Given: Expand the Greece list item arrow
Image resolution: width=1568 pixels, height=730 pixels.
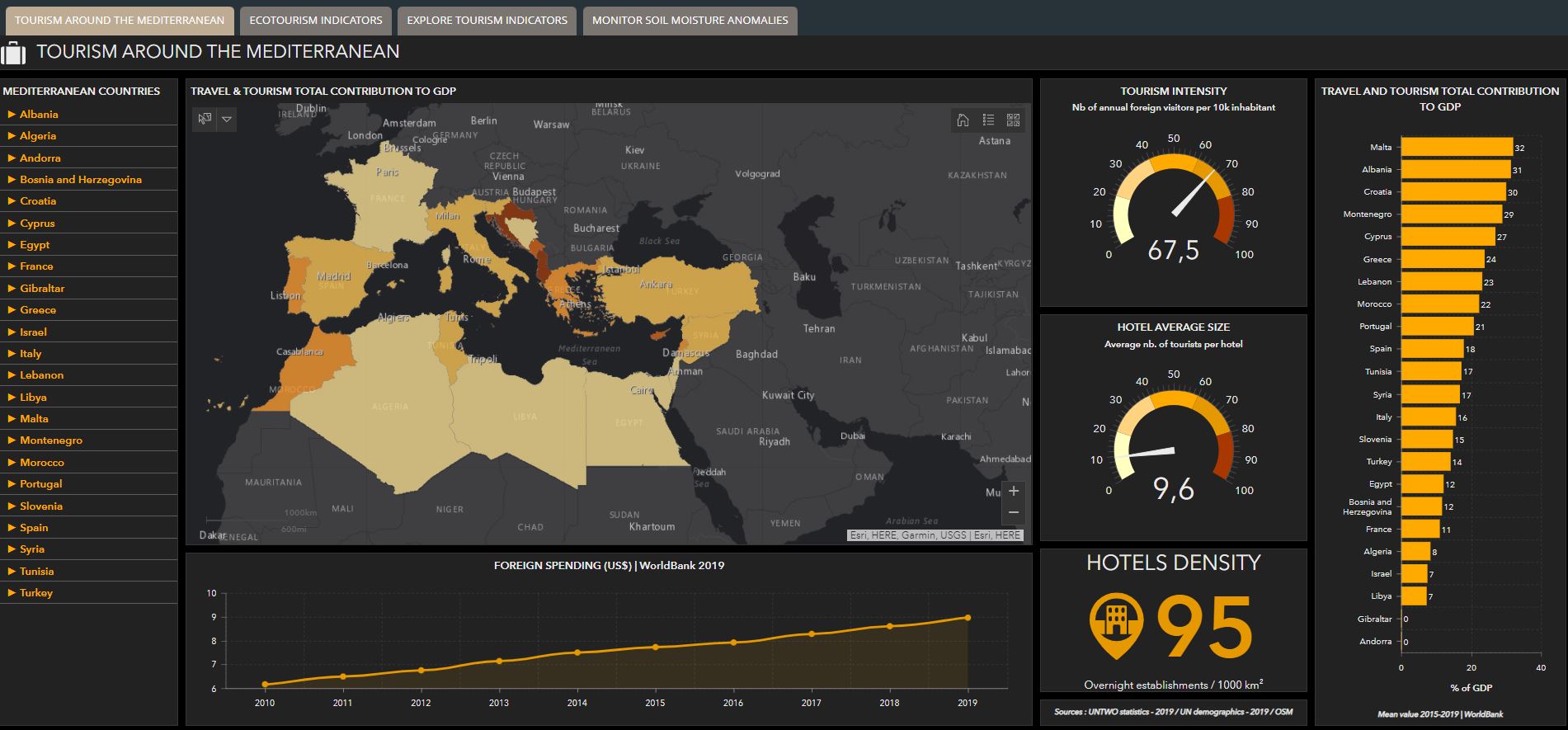Looking at the screenshot, I should pyautogui.click(x=12, y=310).
